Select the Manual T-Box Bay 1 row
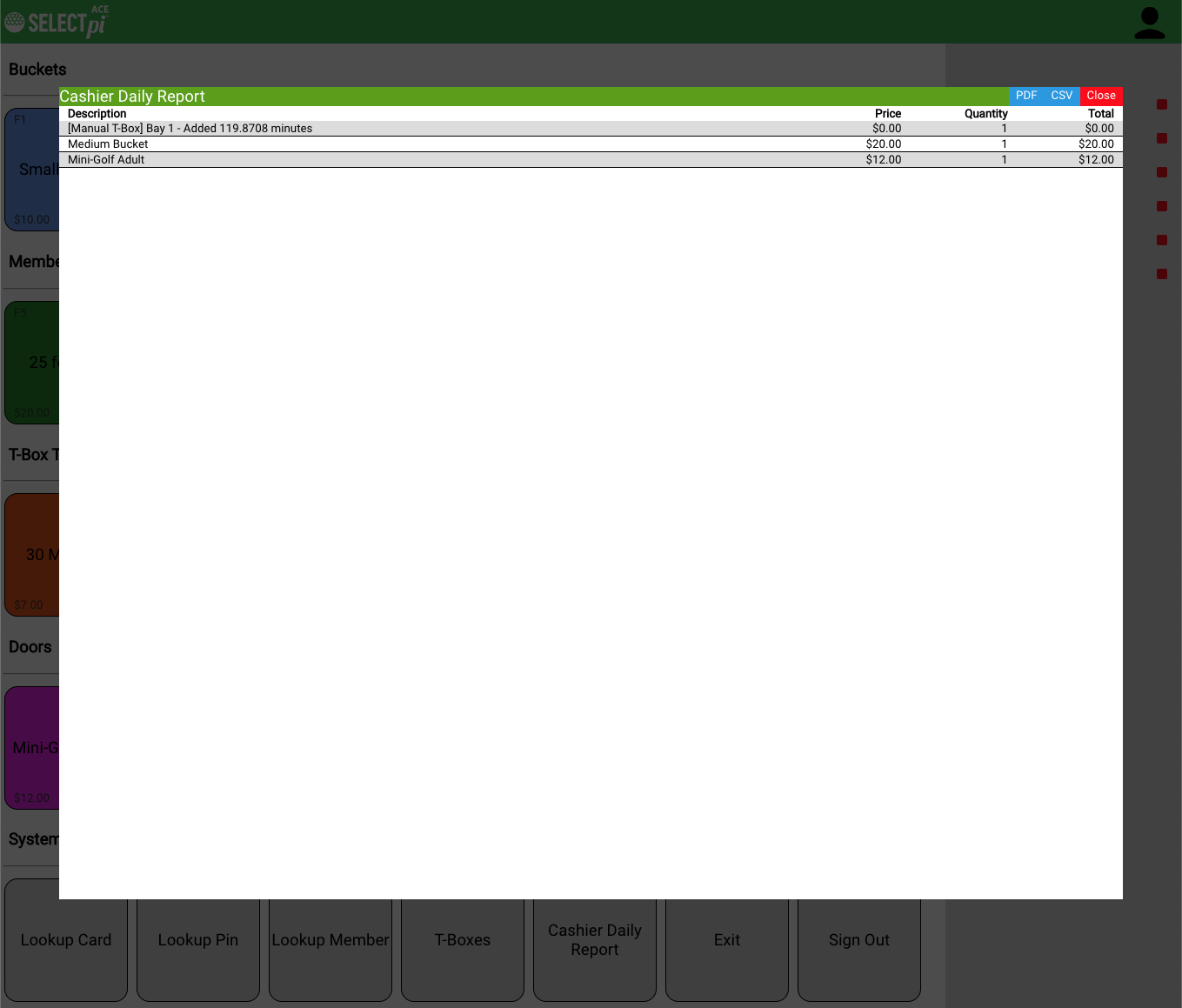The width and height of the screenshot is (1182, 1008). point(591,129)
